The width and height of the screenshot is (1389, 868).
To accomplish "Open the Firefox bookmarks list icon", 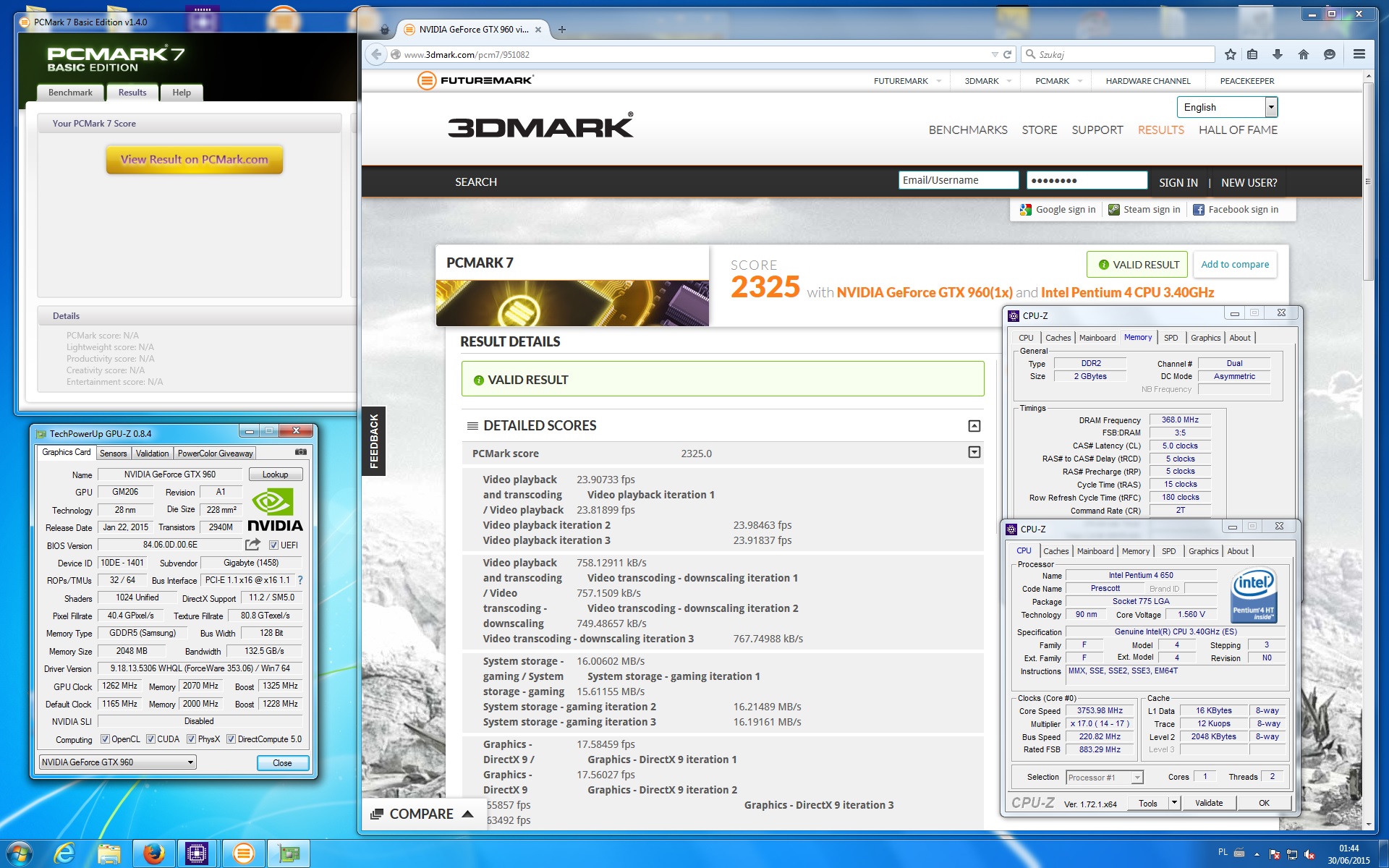I will coord(1252,54).
